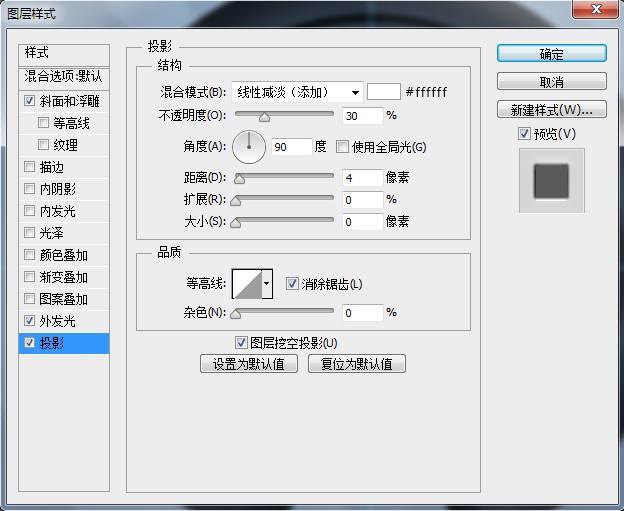Enable the 颜色叠加 style checkbox
The width and height of the screenshot is (624, 511).
(x=29, y=254)
